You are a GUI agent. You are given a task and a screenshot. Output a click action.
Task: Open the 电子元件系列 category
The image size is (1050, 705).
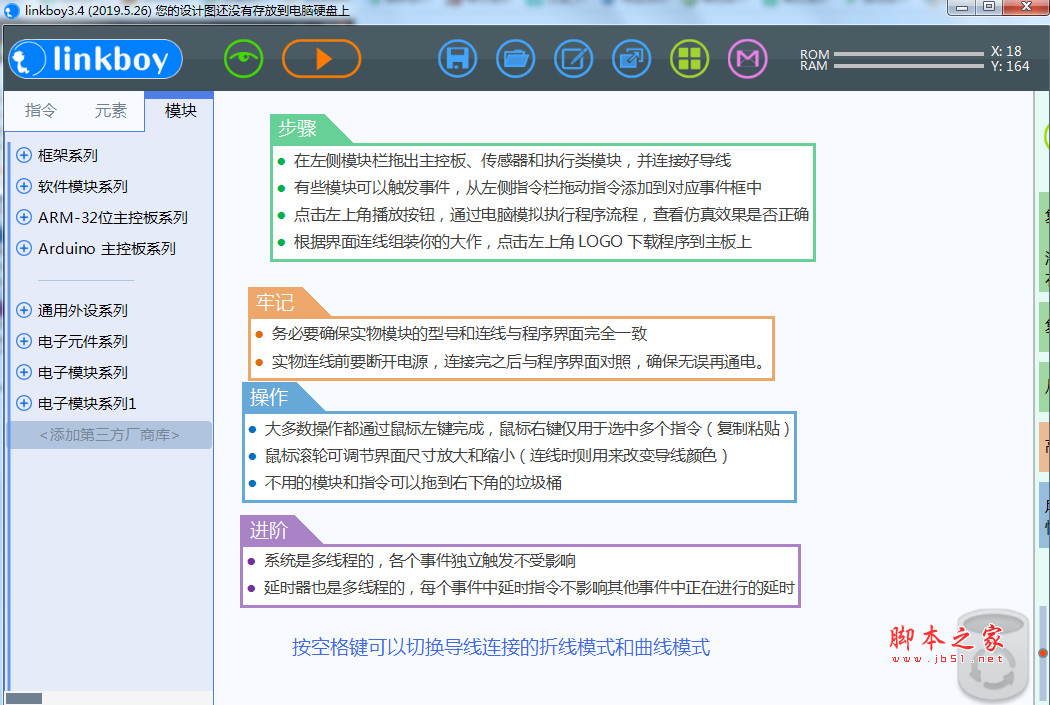click(24, 341)
